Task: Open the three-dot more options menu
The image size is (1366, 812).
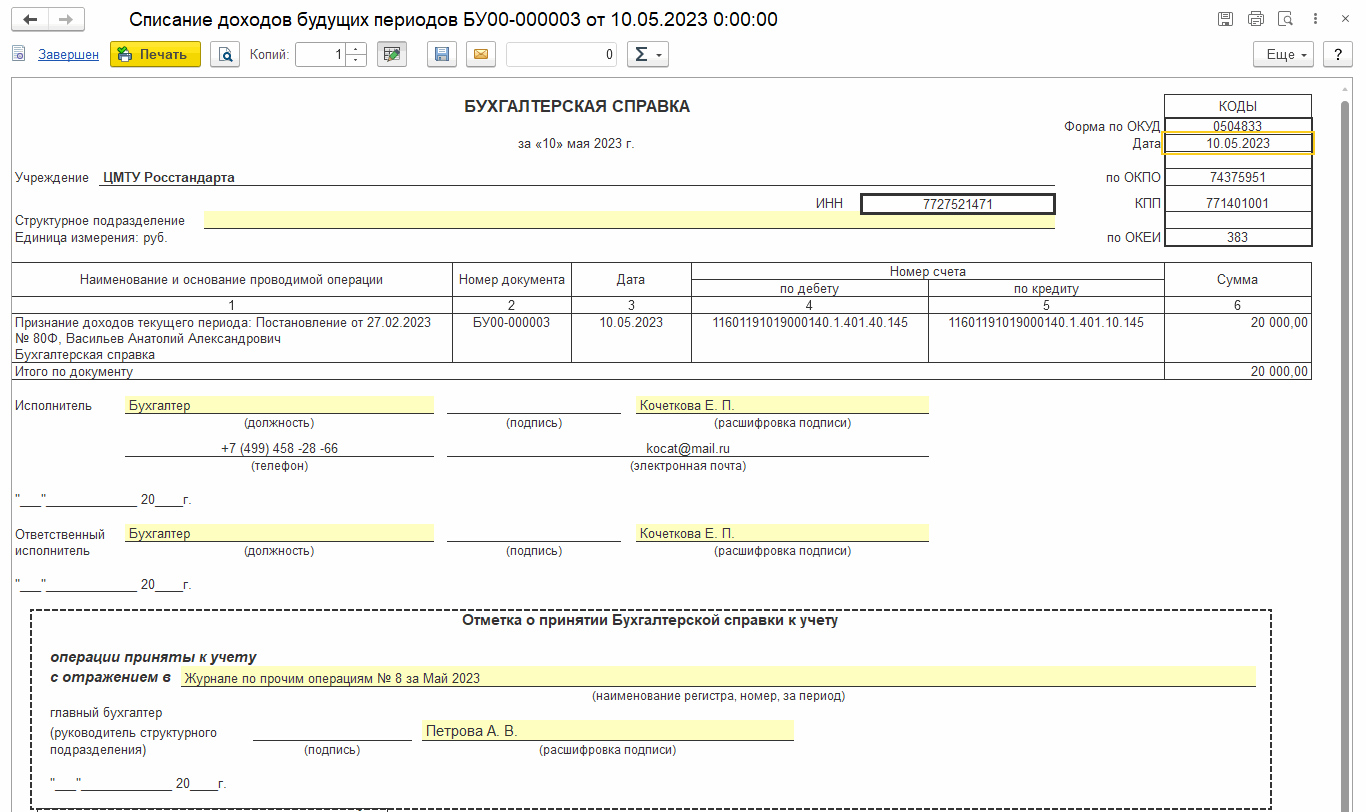Action: tap(1316, 19)
